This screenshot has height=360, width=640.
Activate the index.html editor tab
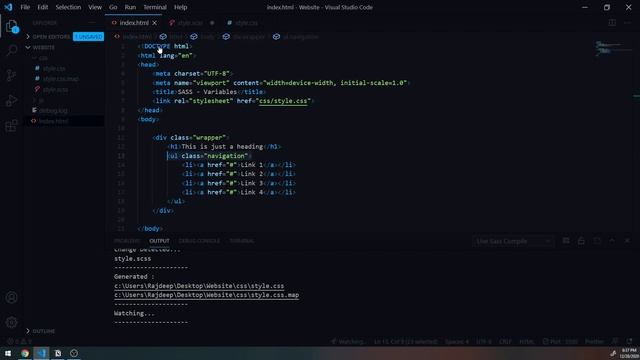click(133, 23)
